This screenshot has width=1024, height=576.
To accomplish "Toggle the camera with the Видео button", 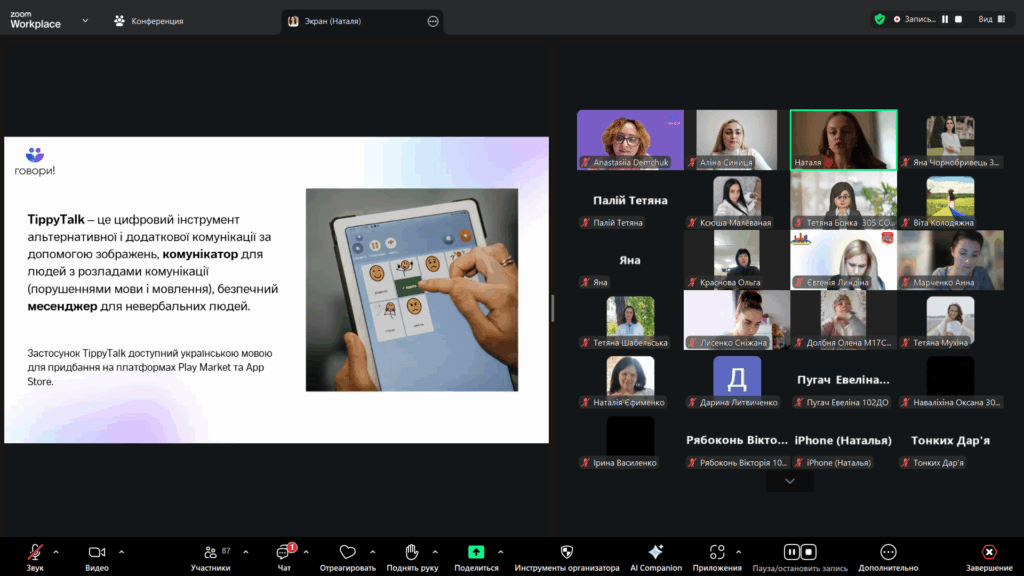I will click(x=97, y=552).
